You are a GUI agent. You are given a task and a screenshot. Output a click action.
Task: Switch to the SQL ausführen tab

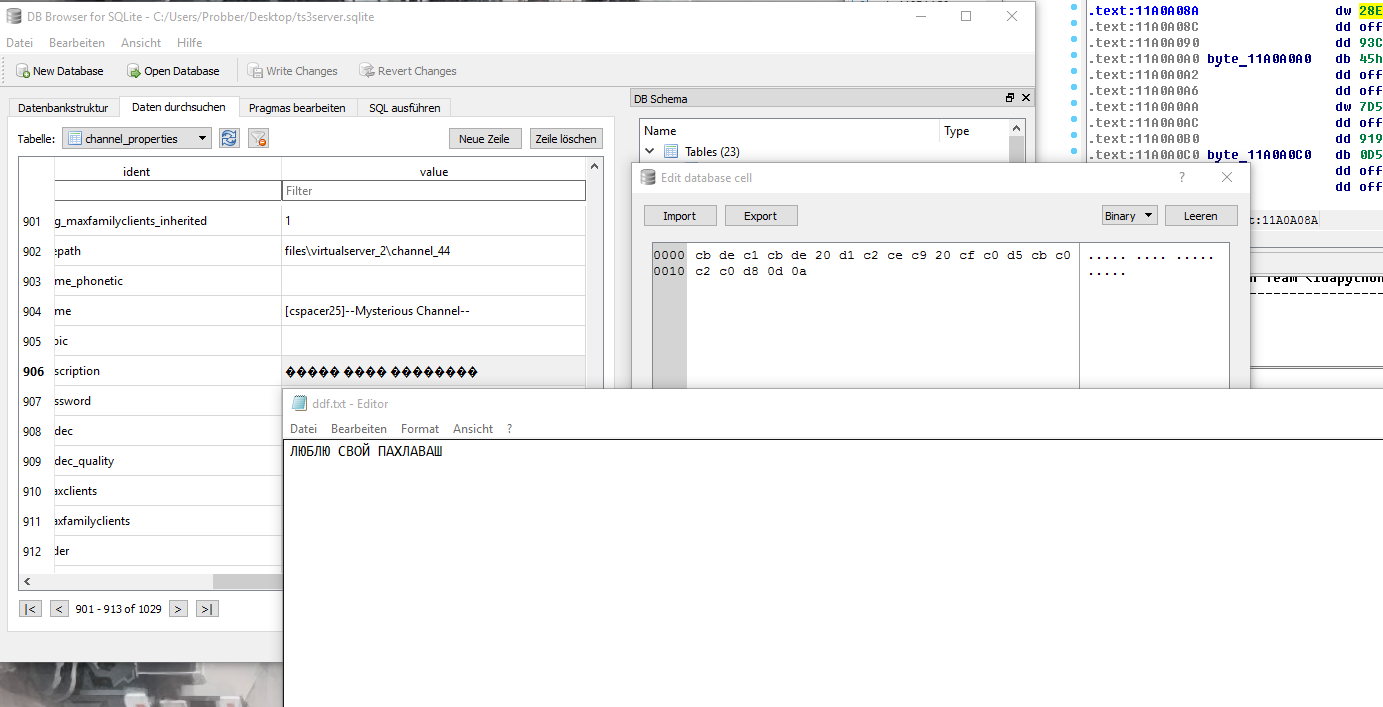tap(404, 108)
